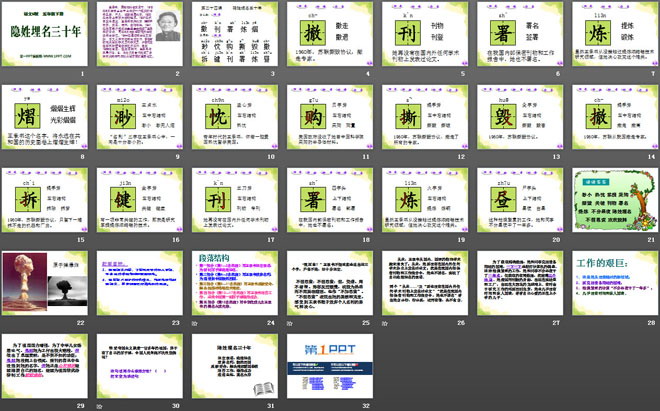Select slide 11 showing character 购
The width and height of the screenshot is (660, 411).
point(330,117)
